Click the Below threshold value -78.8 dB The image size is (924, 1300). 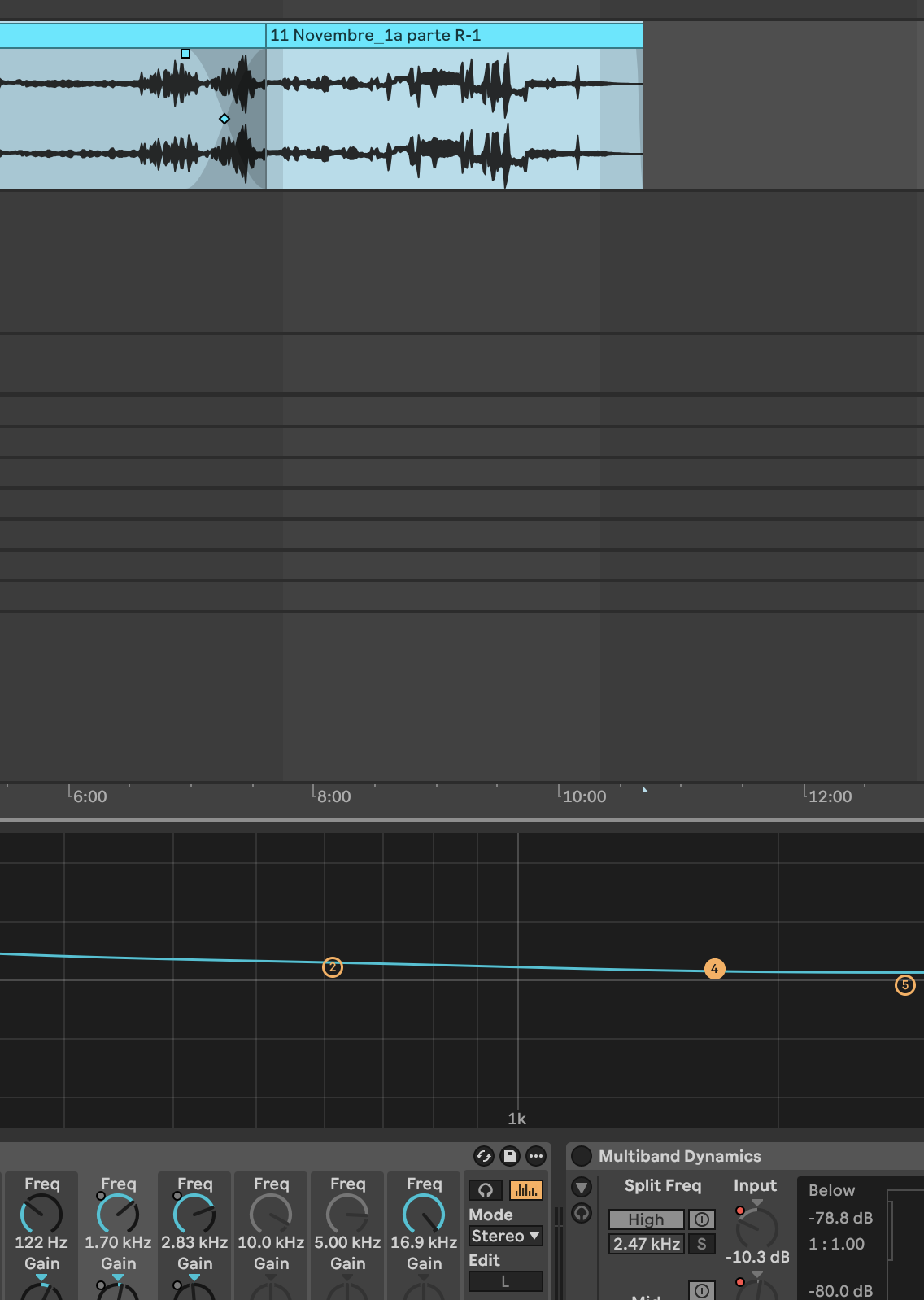tap(840, 1218)
